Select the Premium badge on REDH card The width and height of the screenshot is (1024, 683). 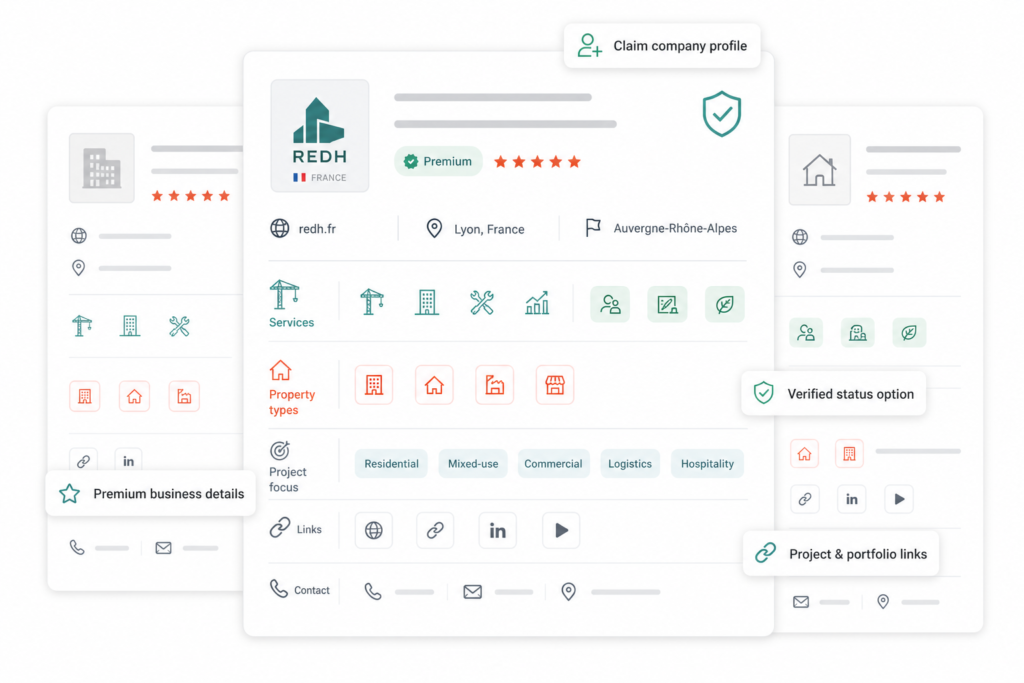click(438, 161)
